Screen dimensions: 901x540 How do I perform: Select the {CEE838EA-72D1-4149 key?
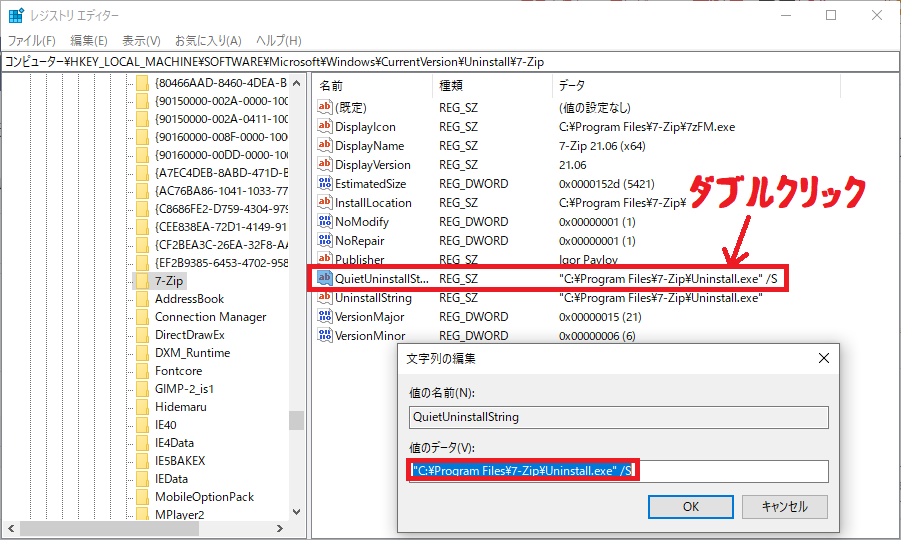(x=221, y=227)
